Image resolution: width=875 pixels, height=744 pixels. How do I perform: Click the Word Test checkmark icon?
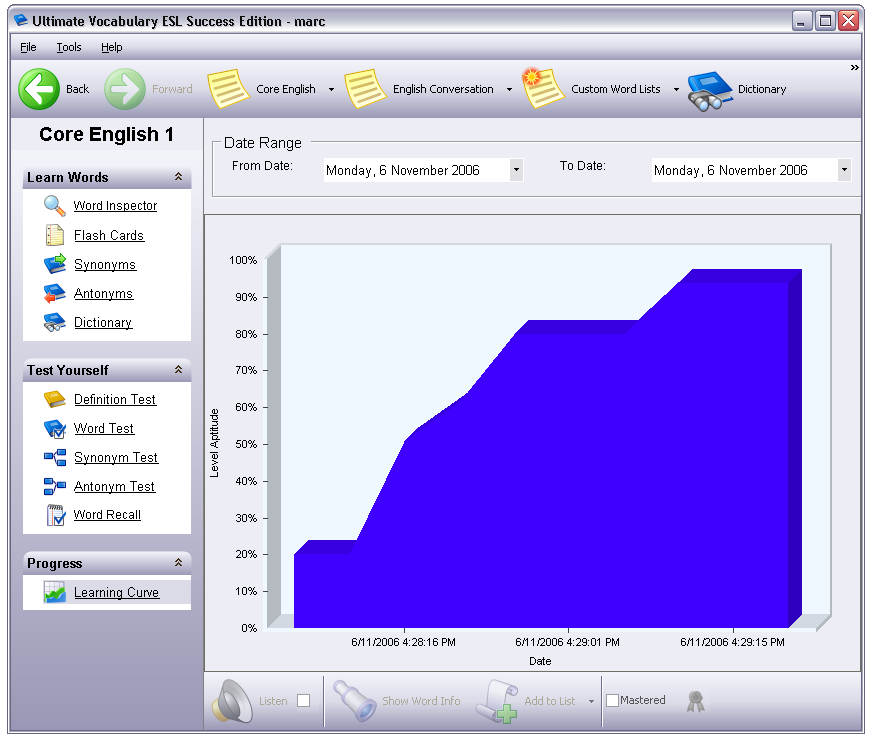pyautogui.click(x=55, y=429)
